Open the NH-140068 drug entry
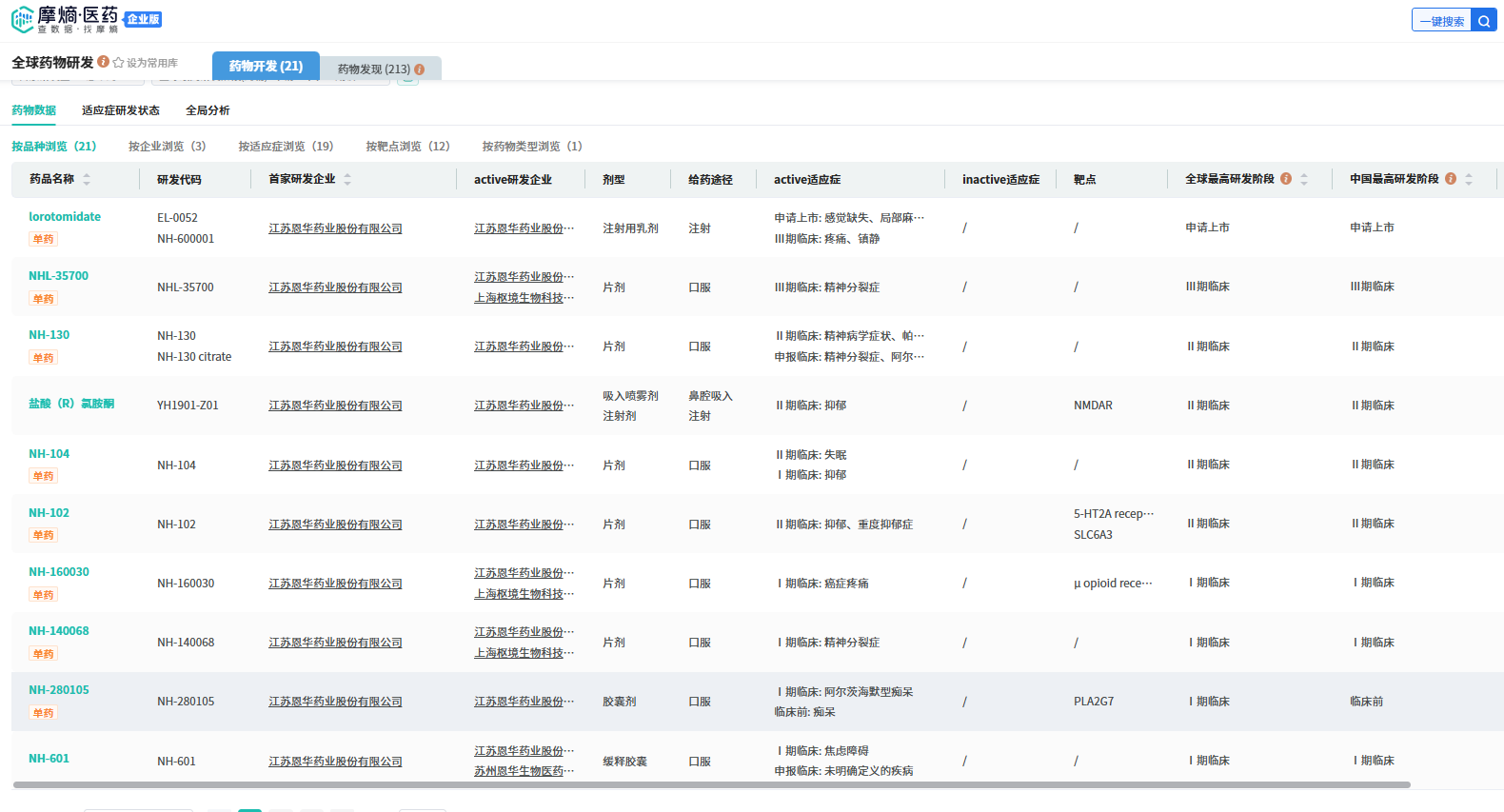1504x812 pixels. [x=59, y=631]
